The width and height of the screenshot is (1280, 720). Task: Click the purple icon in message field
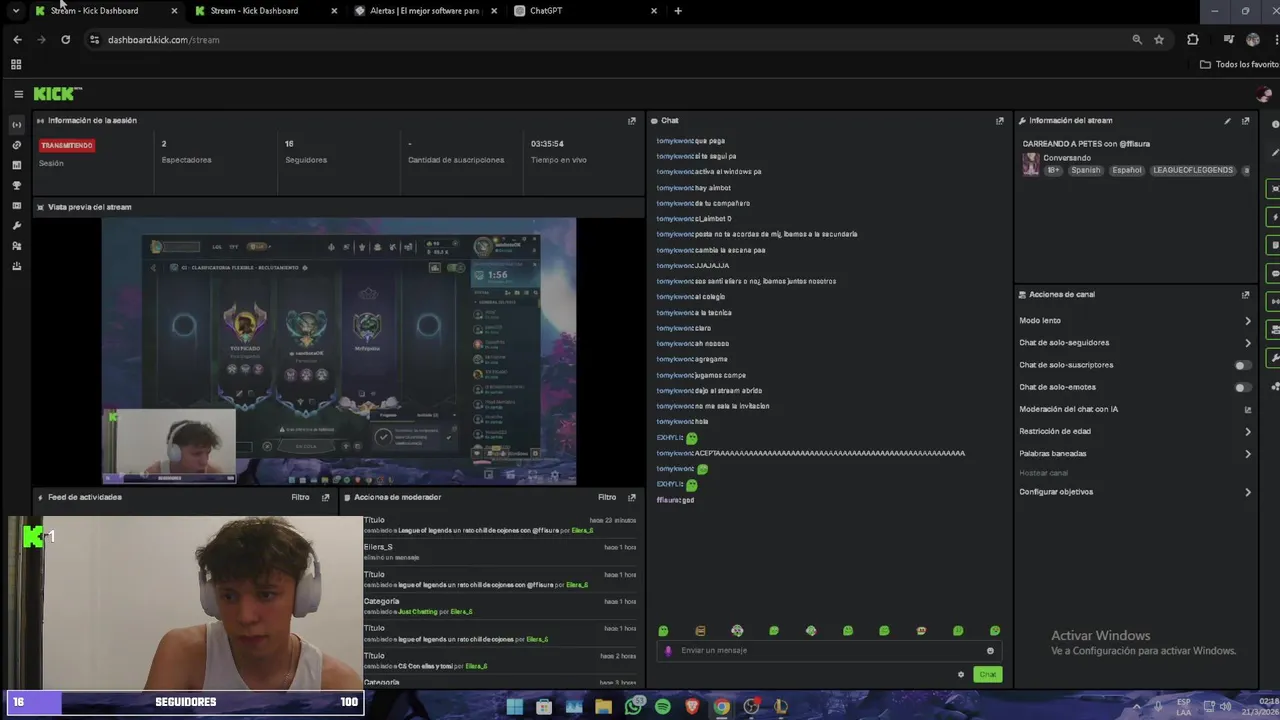669,650
